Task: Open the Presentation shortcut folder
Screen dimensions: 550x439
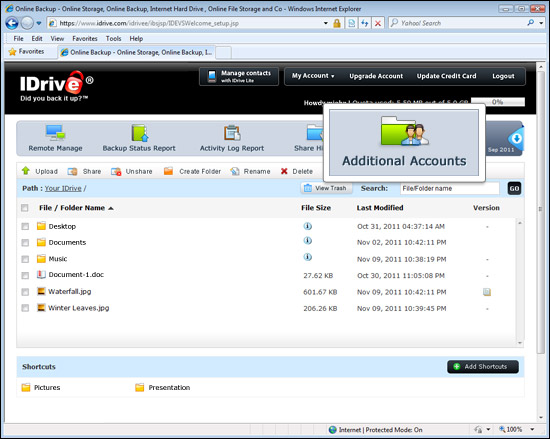Action: [x=163, y=387]
